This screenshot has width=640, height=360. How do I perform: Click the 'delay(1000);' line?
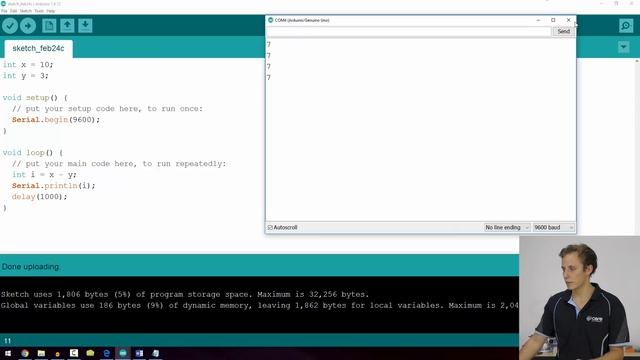40,197
